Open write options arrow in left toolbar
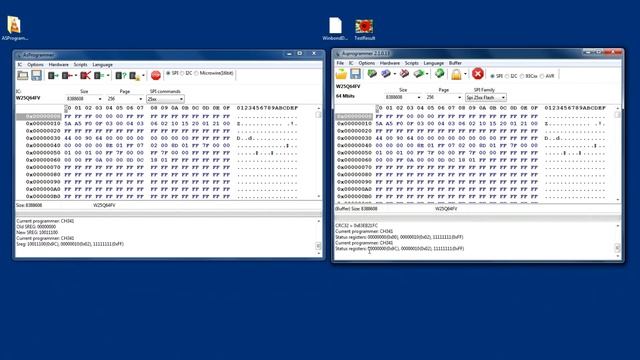640x360 pixels. [76, 76]
